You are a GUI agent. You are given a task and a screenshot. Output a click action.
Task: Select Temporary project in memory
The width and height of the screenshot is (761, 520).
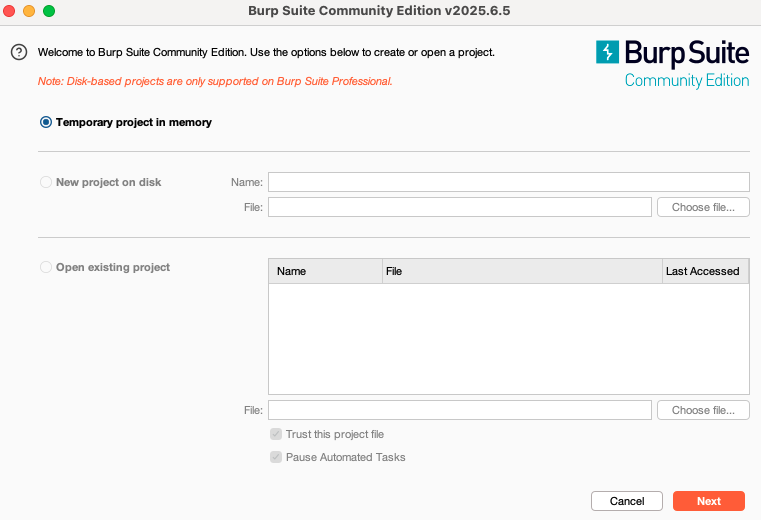coord(46,122)
